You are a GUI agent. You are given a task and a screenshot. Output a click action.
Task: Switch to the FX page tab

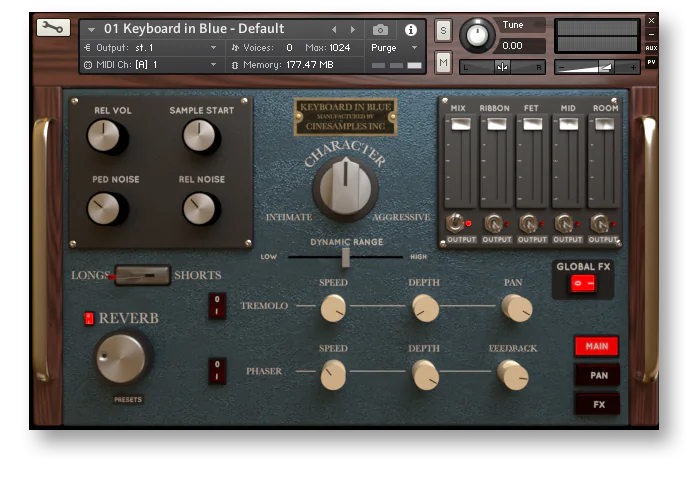(x=597, y=404)
